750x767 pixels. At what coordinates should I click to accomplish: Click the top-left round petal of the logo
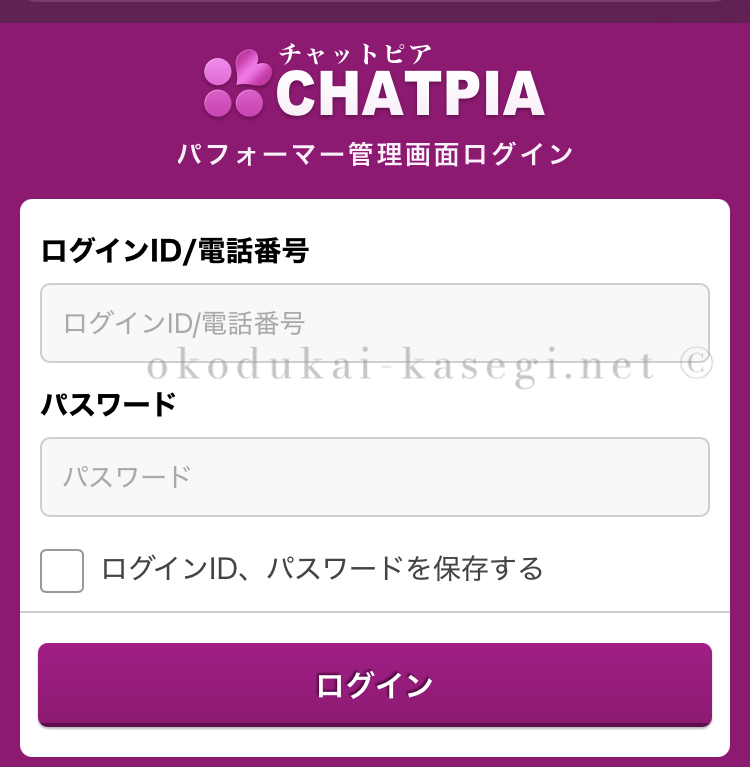(218, 71)
